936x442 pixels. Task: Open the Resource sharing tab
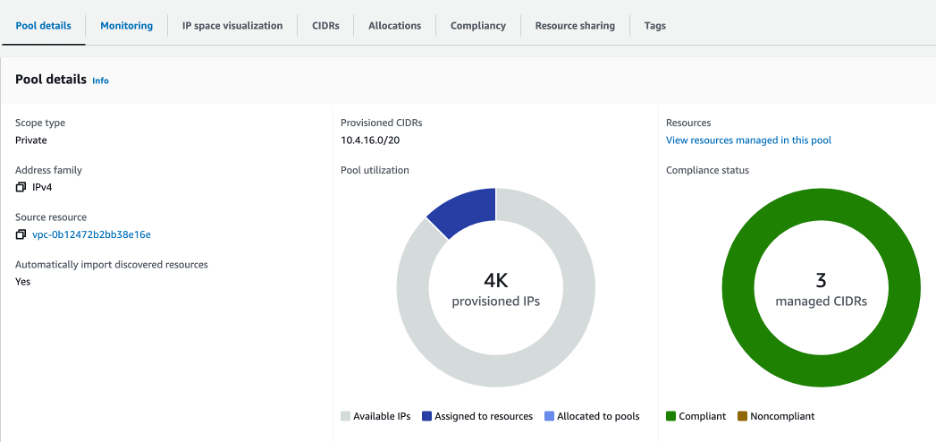click(x=575, y=26)
